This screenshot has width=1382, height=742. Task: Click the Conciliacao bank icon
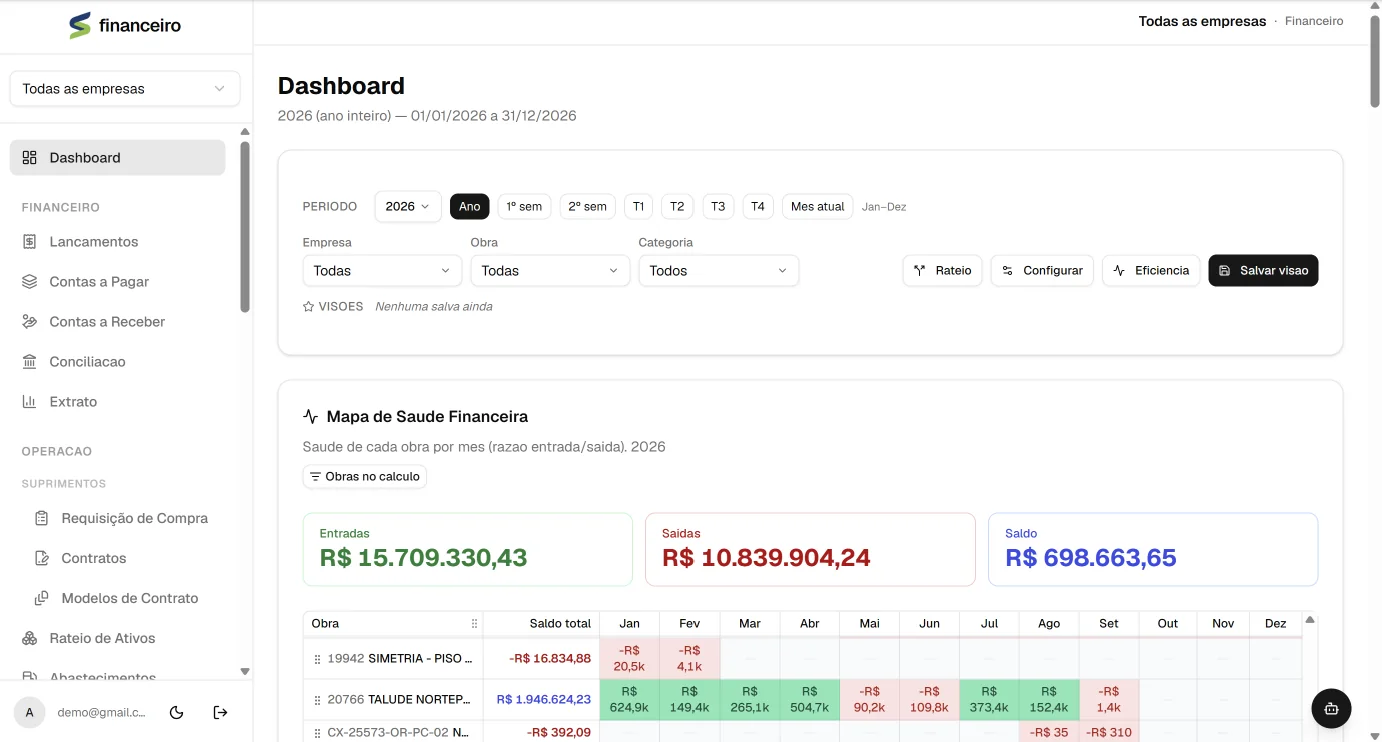click(30, 362)
